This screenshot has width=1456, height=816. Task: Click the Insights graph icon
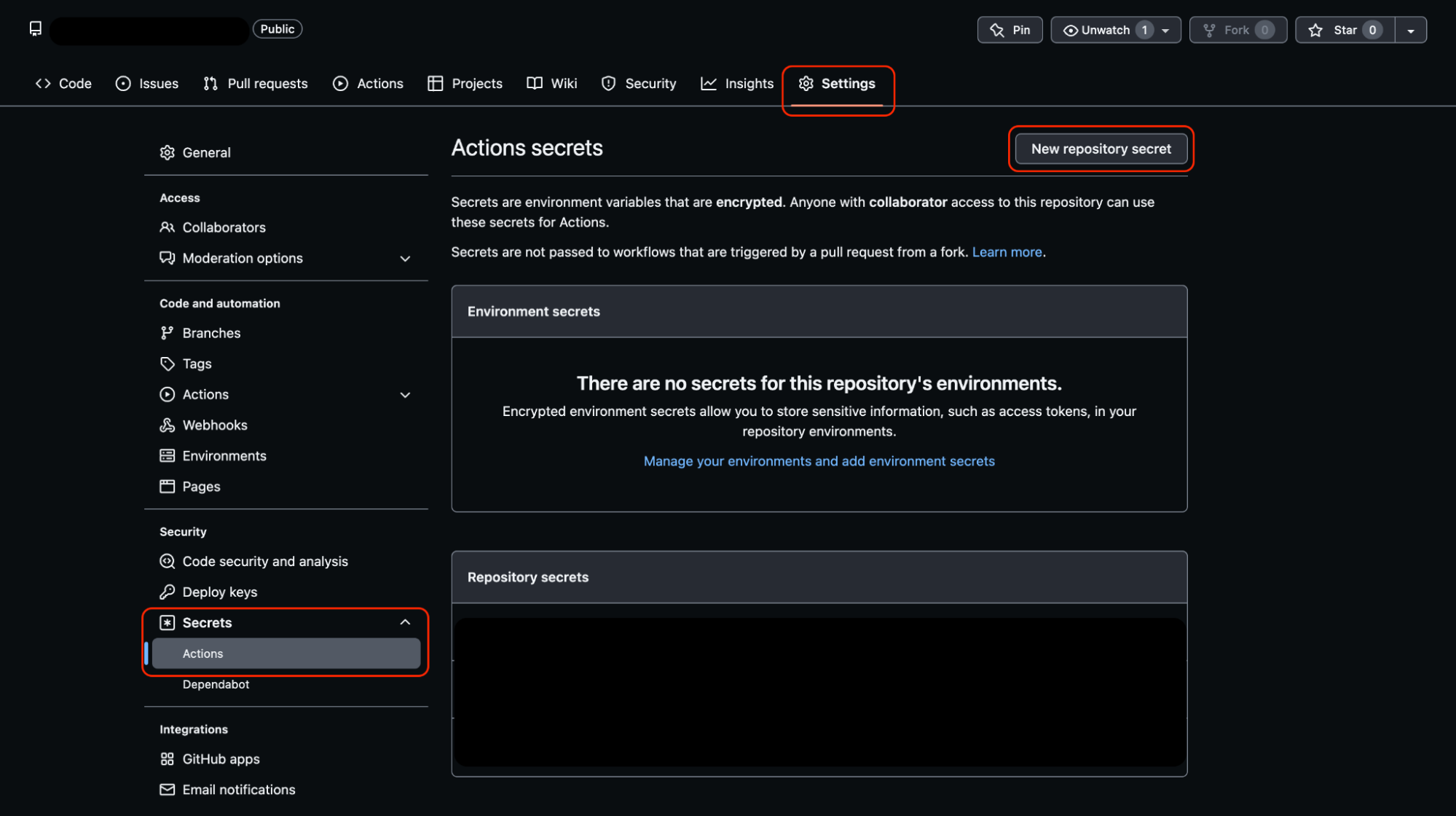(709, 84)
